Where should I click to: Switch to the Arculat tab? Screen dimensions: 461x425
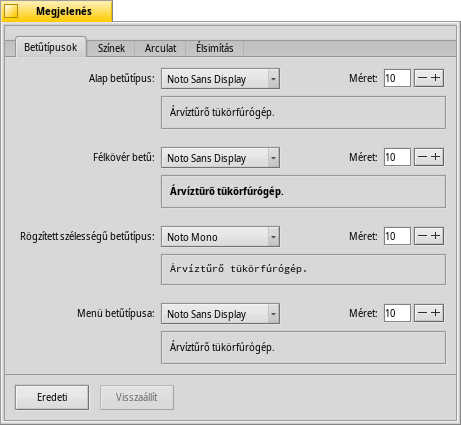(x=160, y=48)
